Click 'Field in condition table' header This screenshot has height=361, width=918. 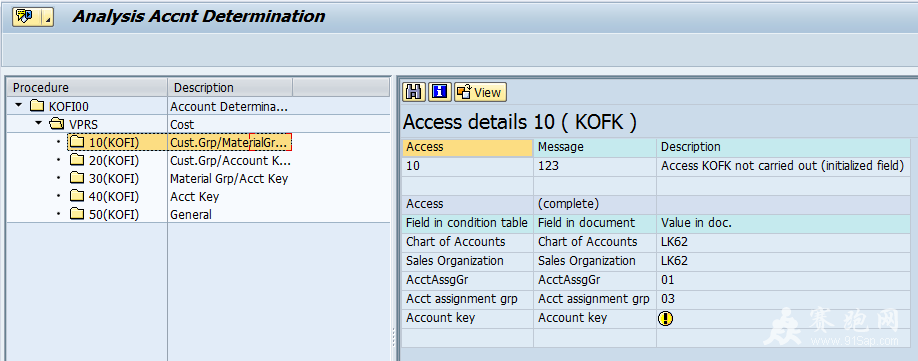click(468, 223)
